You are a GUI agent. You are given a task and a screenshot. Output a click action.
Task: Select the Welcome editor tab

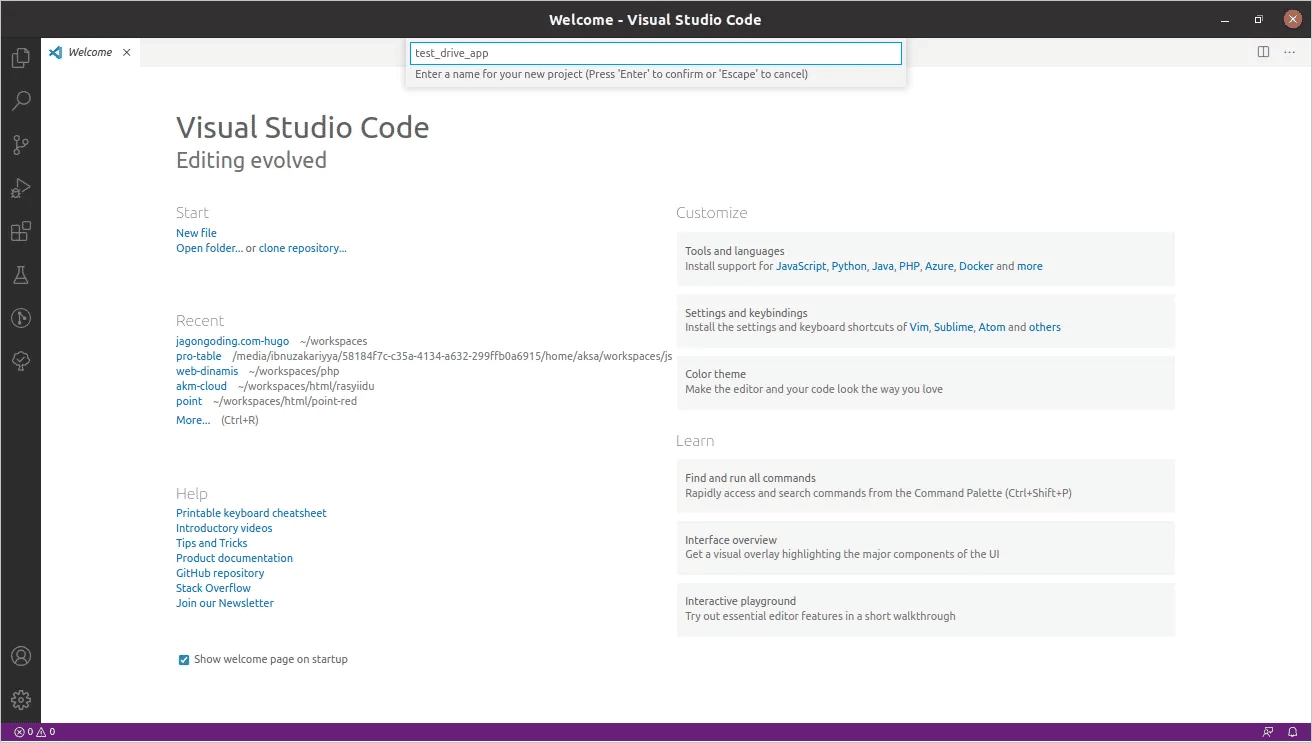90,52
